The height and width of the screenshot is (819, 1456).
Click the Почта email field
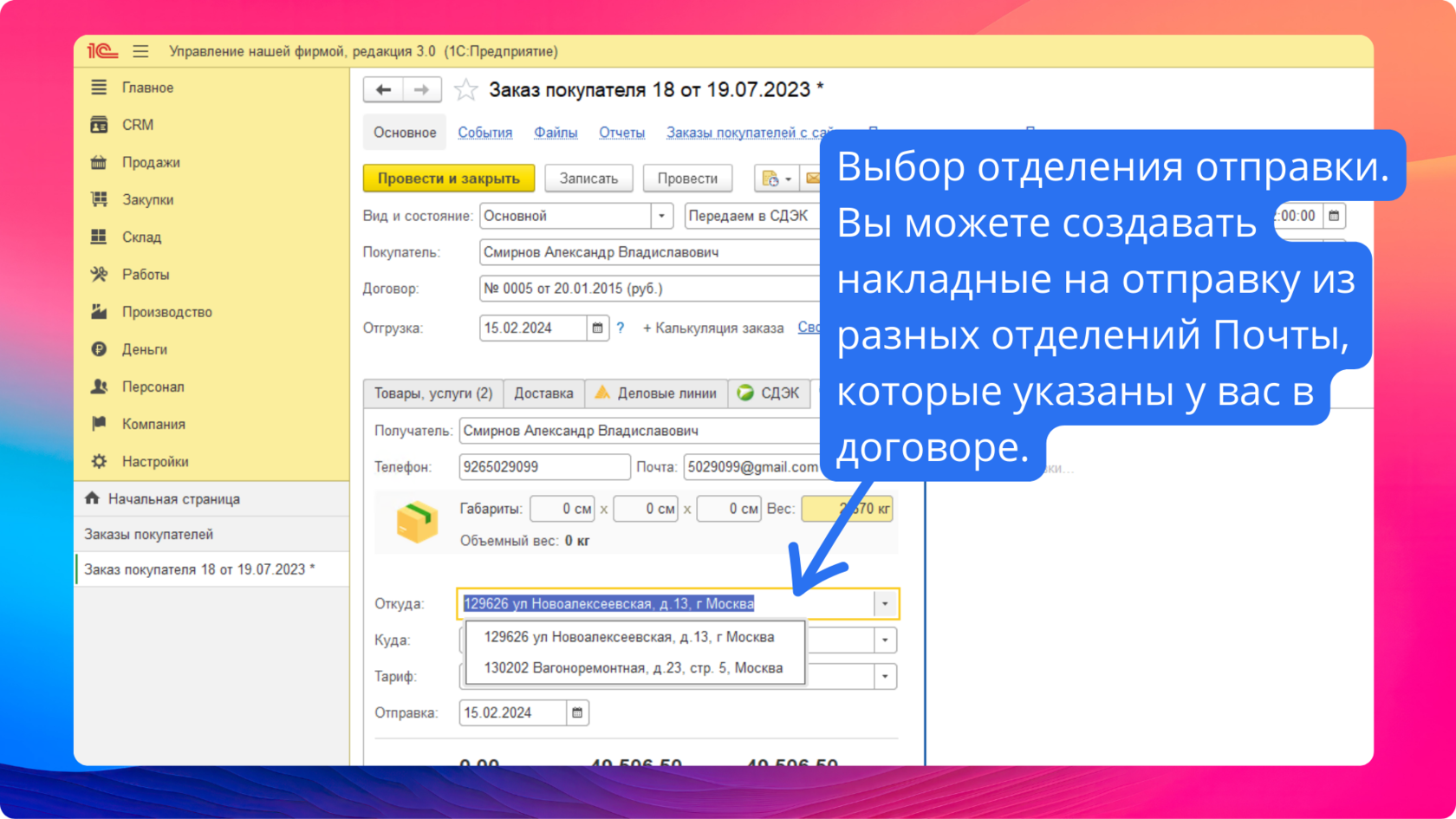point(751,467)
